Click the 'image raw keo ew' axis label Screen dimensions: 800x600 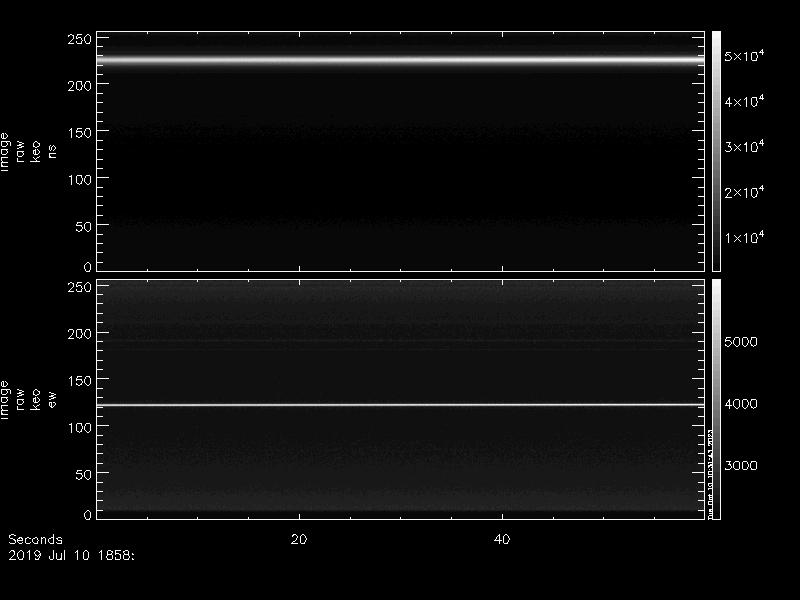[28, 400]
